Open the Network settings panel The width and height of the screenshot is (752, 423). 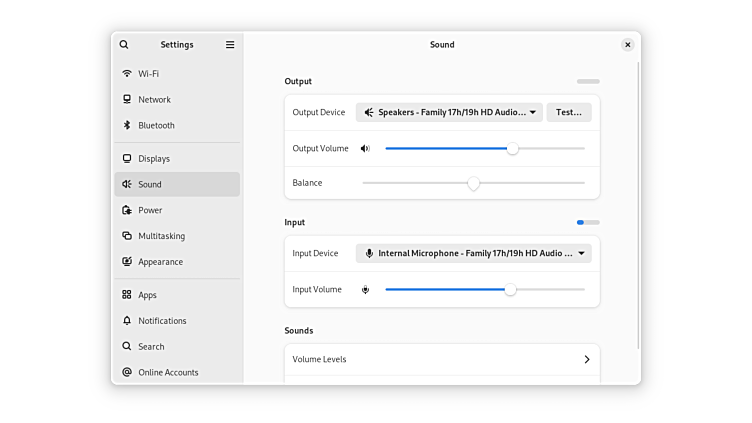pyautogui.click(x=154, y=100)
